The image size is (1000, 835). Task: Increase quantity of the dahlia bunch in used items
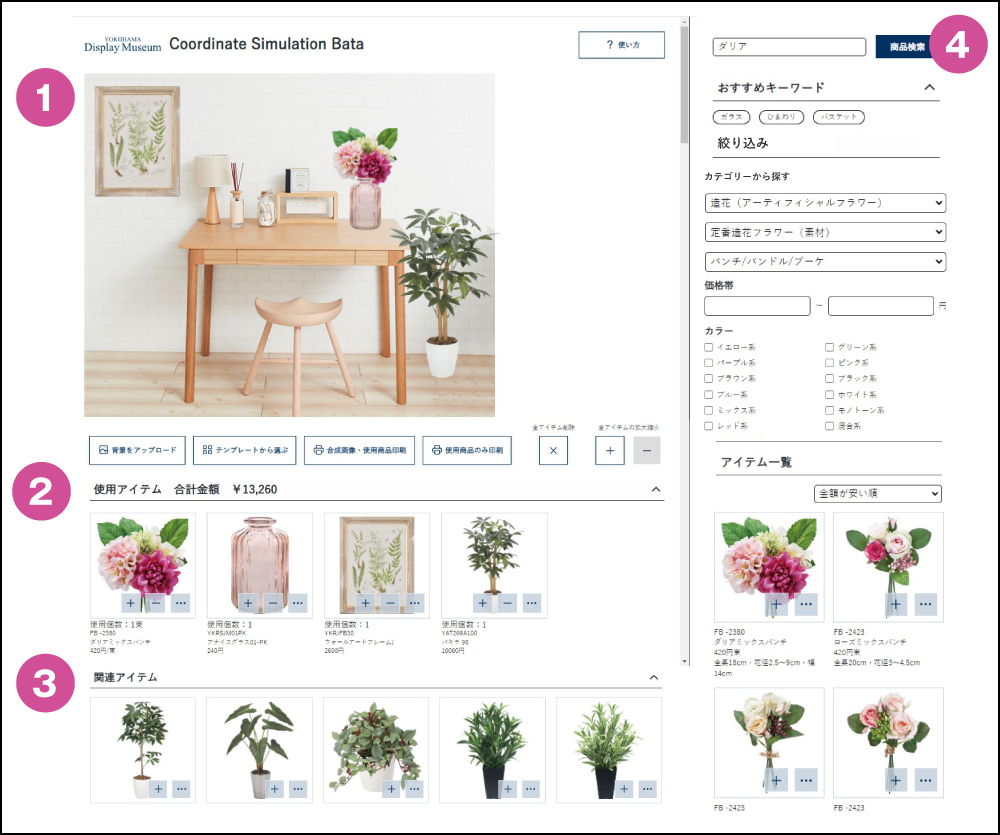(131, 603)
